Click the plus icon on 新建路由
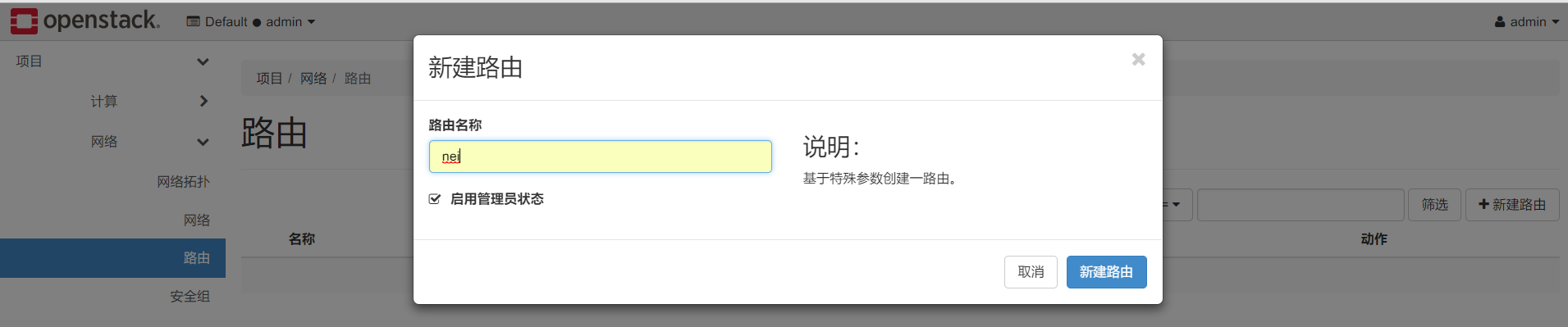This screenshot has width=1568, height=327. tap(1483, 204)
